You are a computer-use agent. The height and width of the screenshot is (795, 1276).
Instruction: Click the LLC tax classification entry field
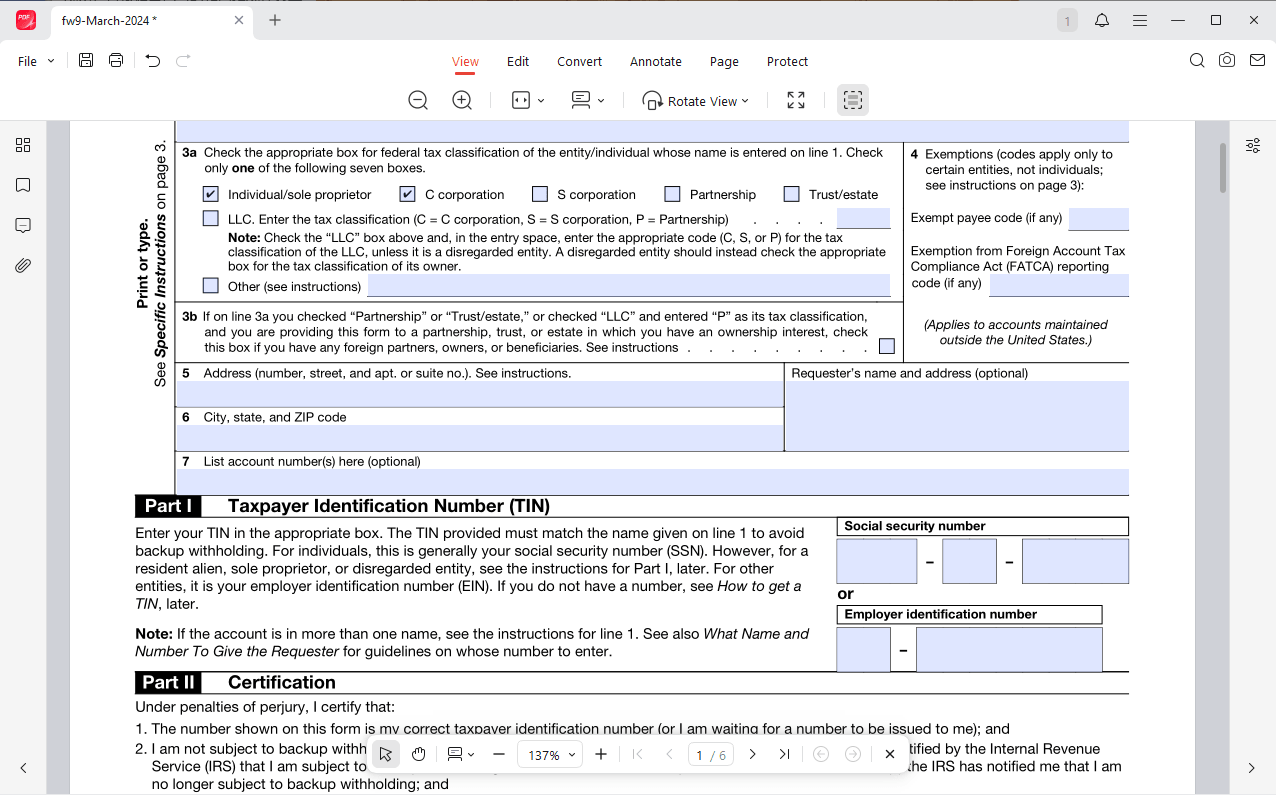[x=864, y=218]
